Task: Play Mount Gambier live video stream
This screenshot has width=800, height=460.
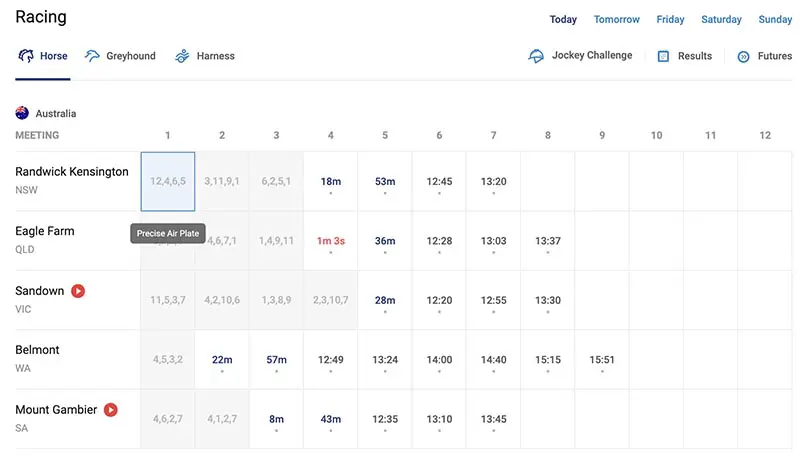Action: click(x=111, y=410)
